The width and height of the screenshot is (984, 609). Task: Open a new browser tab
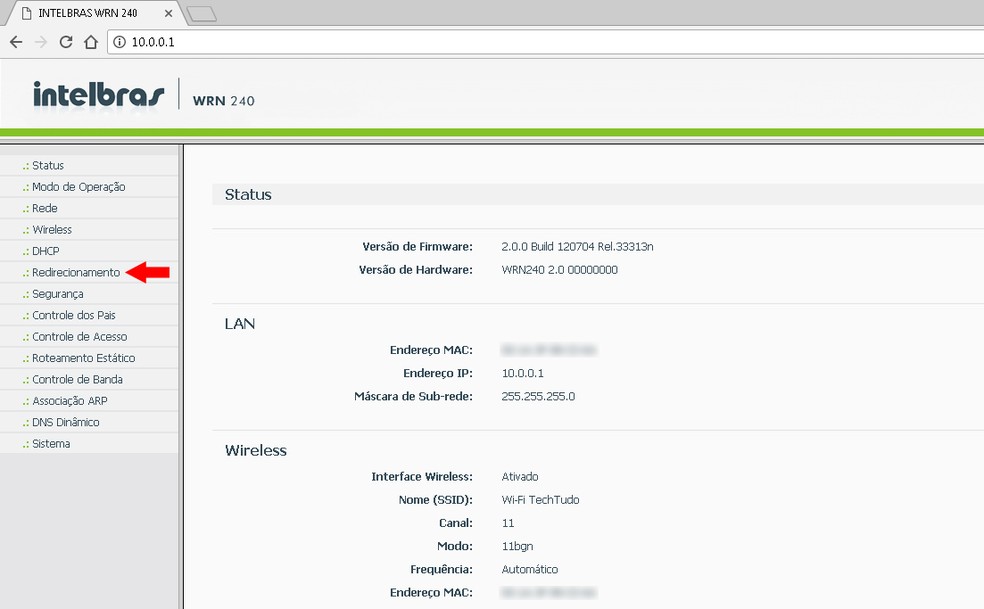(x=202, y=14)
